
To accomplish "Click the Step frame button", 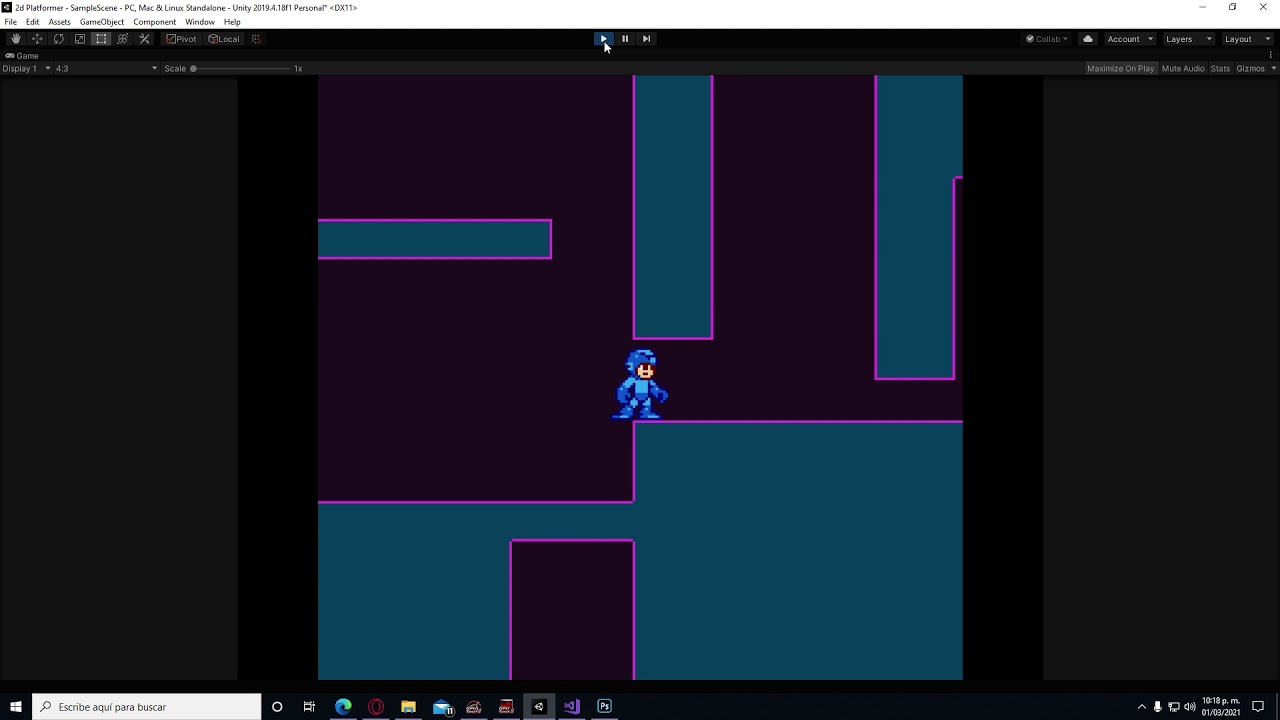I will pos(646,39).
